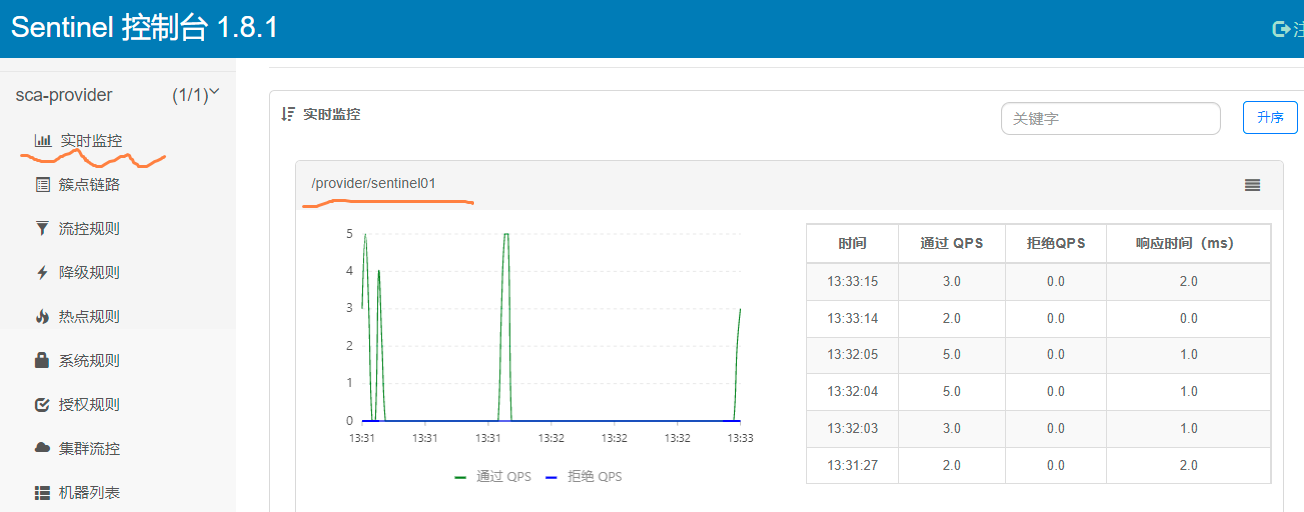Click the grid list icon beside 机器列表
Image resolution: width=1304 pixels, height=512 pixels.
(42, 493)
